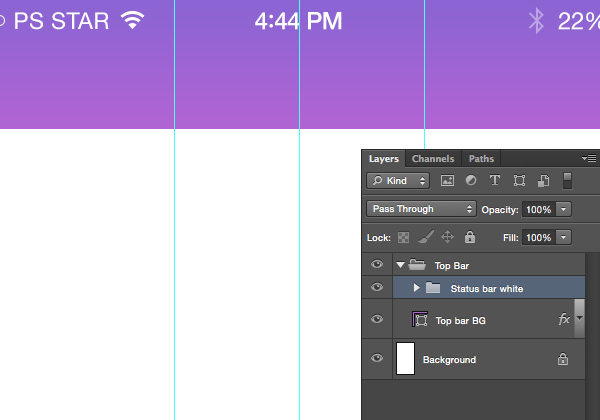
Task: Open the Pass Through blend mode dropdown
Action: click(421, 209)
